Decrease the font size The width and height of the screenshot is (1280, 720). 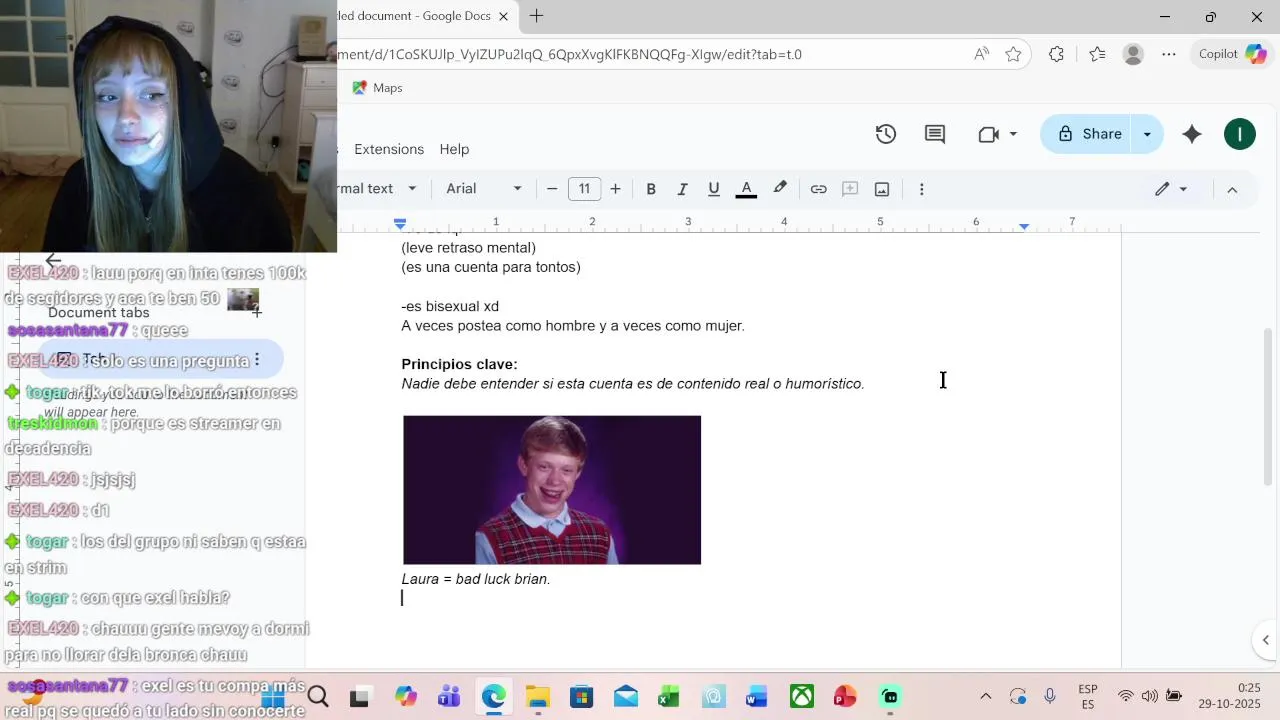[552, 189]
